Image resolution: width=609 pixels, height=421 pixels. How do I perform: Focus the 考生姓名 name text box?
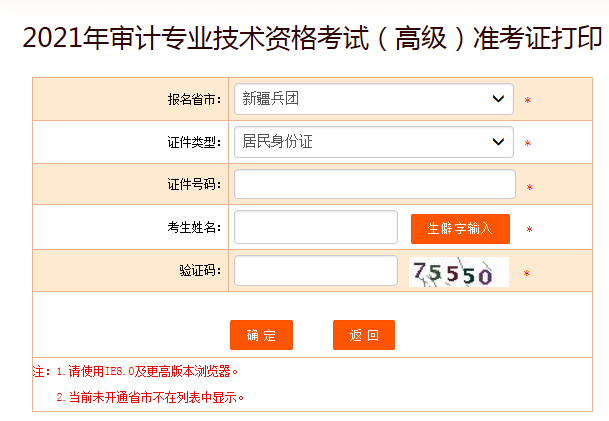coord(315,228)
